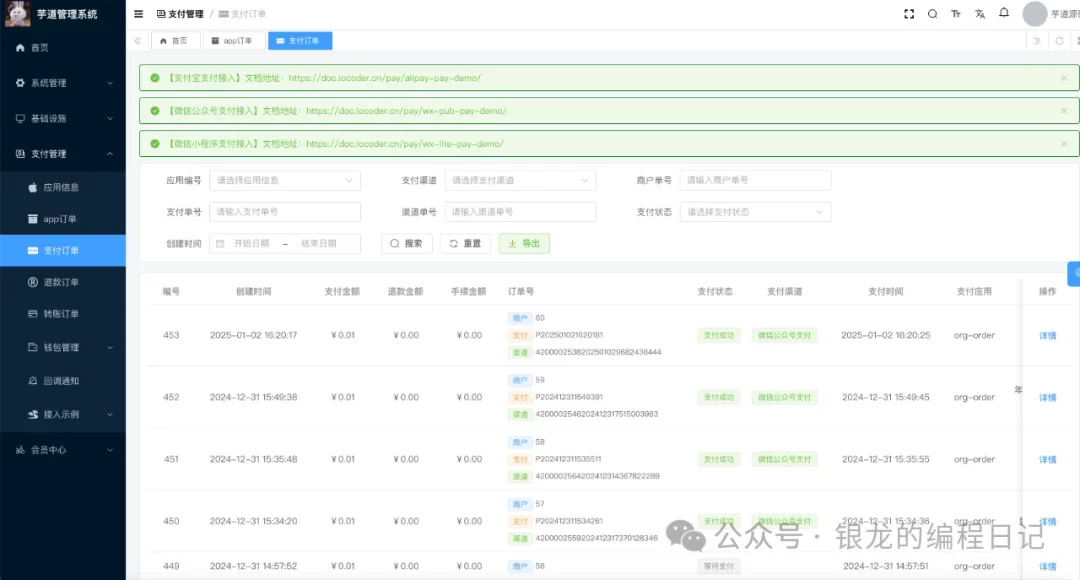Check notifications via the bell icon

[1004, 14]
